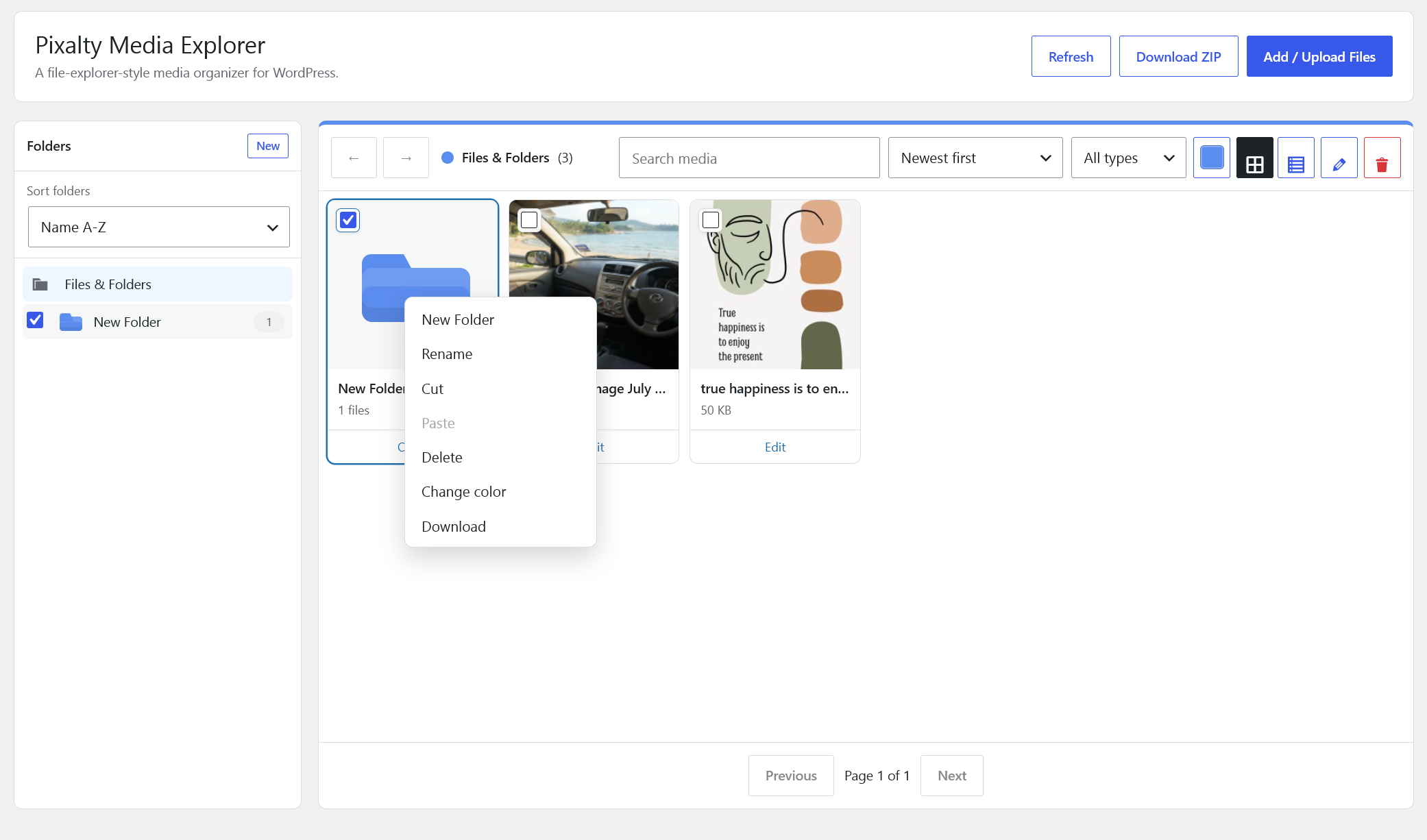Select New Folder row in folder tree
Image resolution: width=1427 pixels, height=840 pixels.
158,322
